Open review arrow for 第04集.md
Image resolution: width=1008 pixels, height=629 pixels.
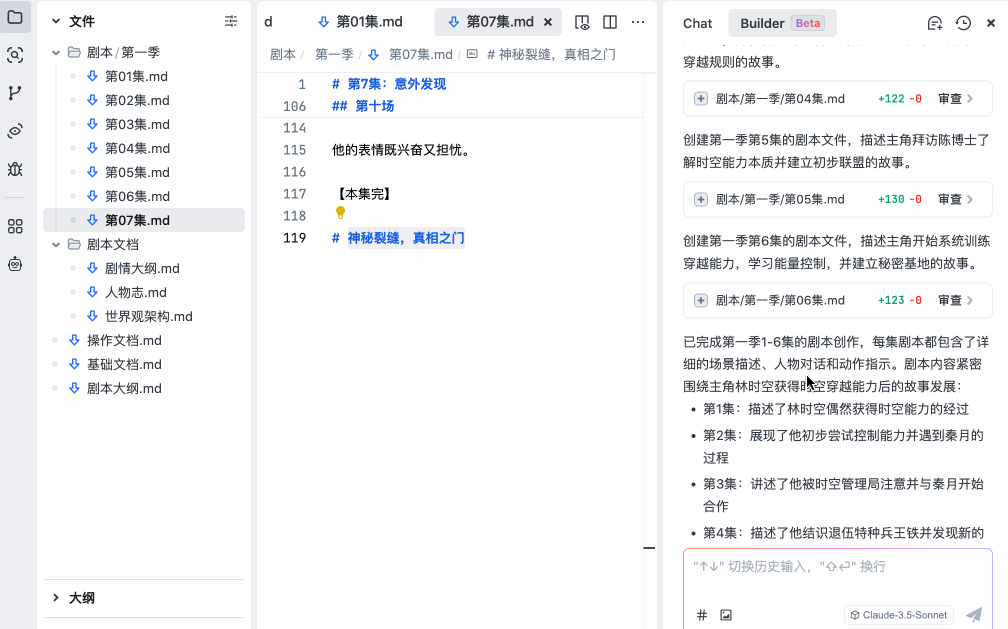(970, 98)
